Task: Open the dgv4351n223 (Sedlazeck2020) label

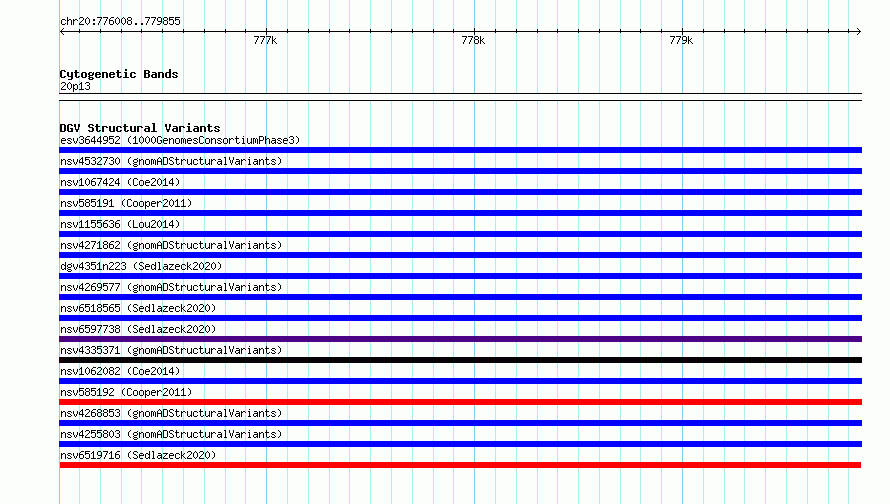Action: [141, 266]
